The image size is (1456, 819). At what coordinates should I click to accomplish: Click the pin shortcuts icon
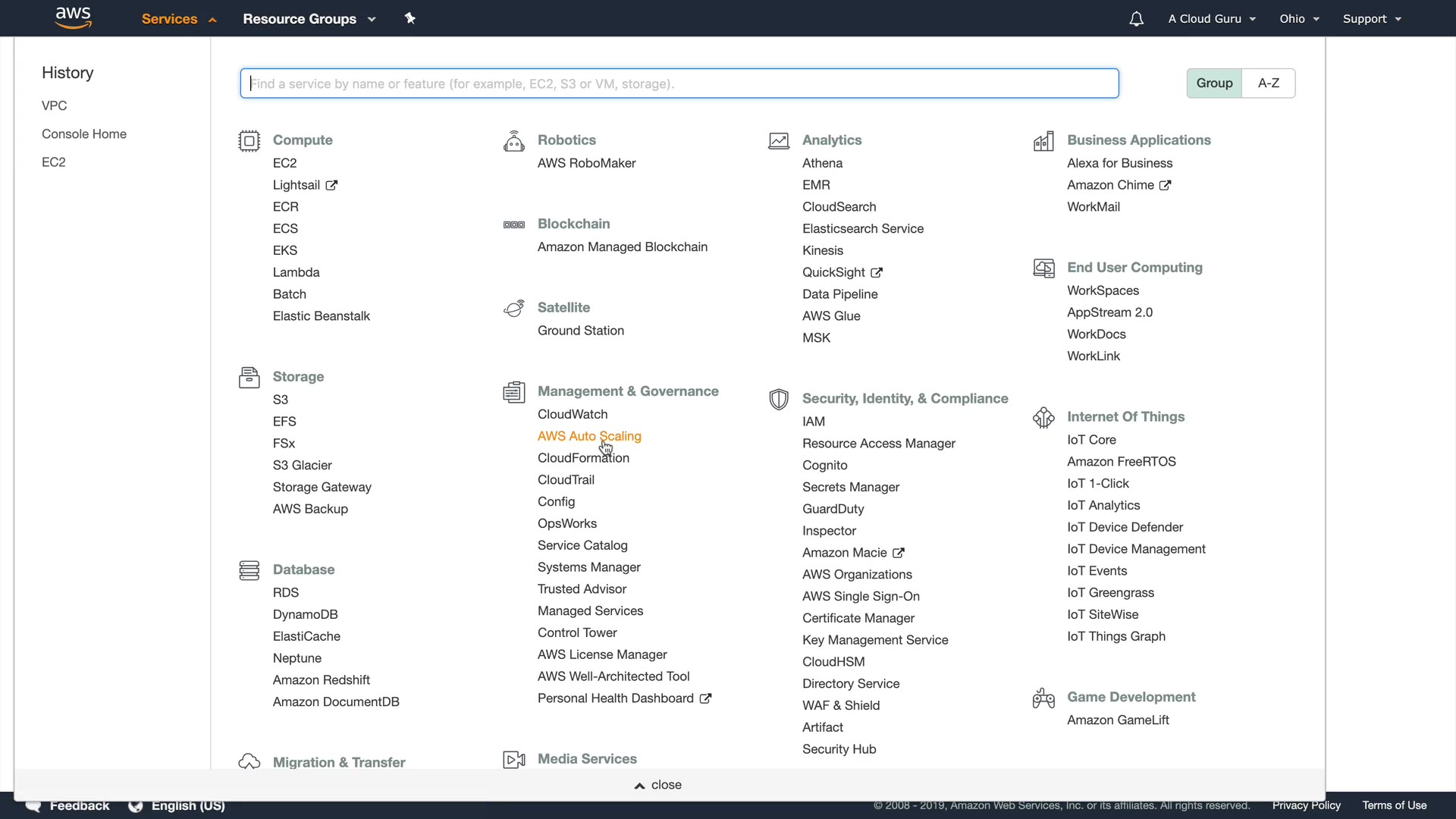pos(410,18)
